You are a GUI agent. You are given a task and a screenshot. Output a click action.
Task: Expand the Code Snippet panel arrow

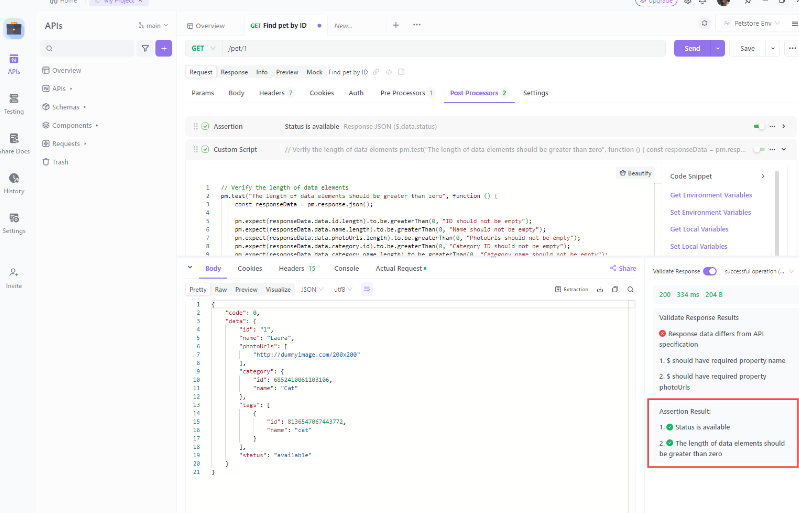[x=763, y=176]
